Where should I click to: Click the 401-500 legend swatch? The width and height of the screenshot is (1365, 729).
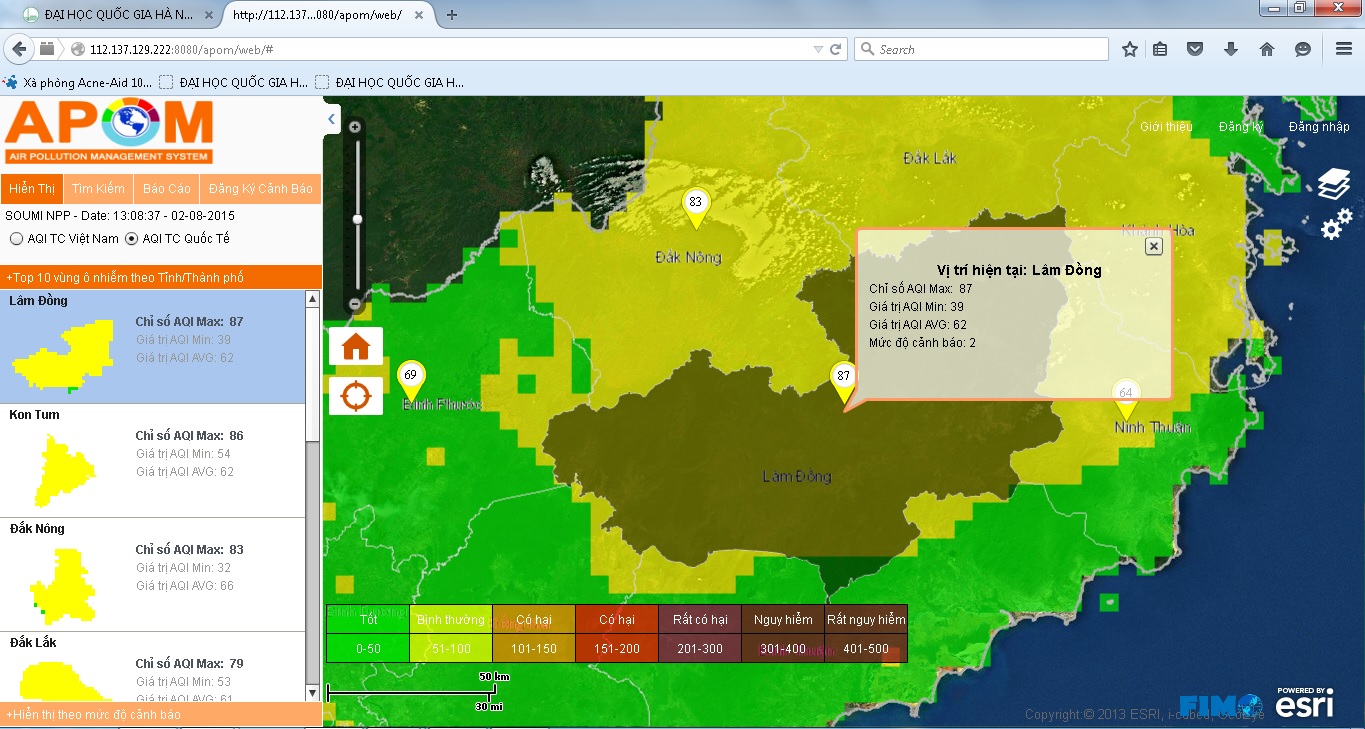866,648
